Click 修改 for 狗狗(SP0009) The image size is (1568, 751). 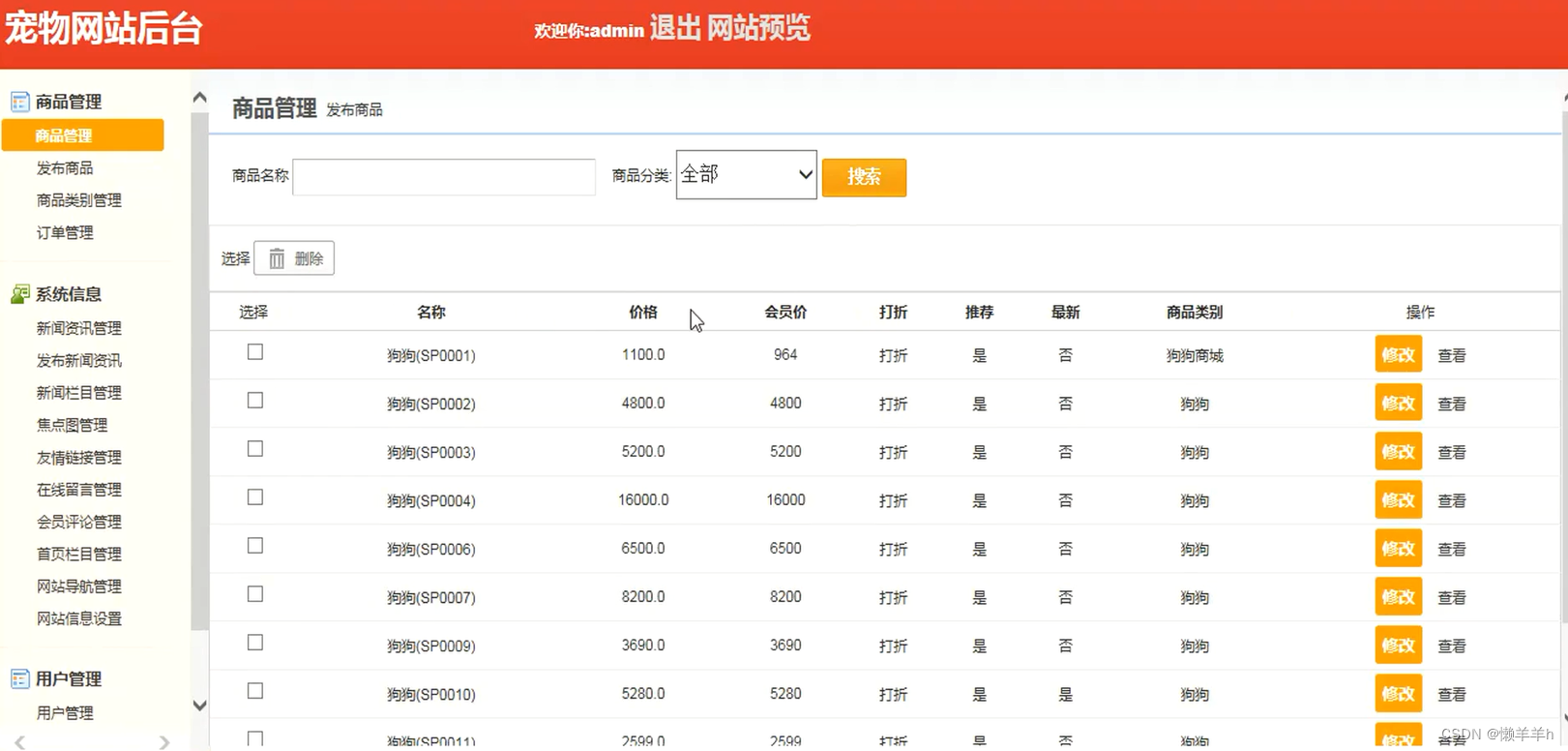coord(1399,645)
